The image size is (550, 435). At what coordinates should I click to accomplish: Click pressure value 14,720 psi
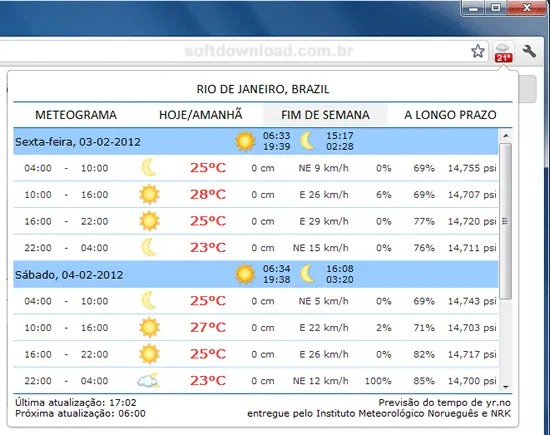pyautogui.click(x=472, y=222)
